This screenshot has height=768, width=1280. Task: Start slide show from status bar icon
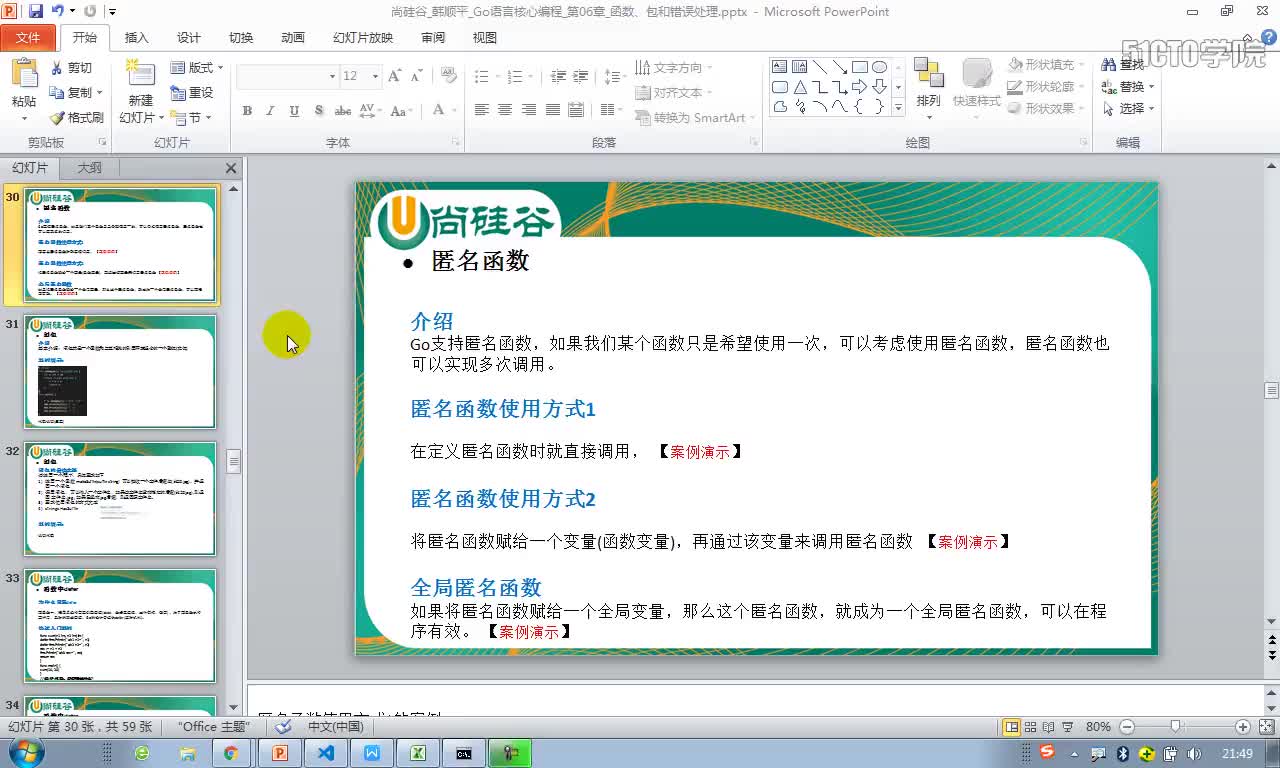pyautogui.click(x=1068, y=727)
